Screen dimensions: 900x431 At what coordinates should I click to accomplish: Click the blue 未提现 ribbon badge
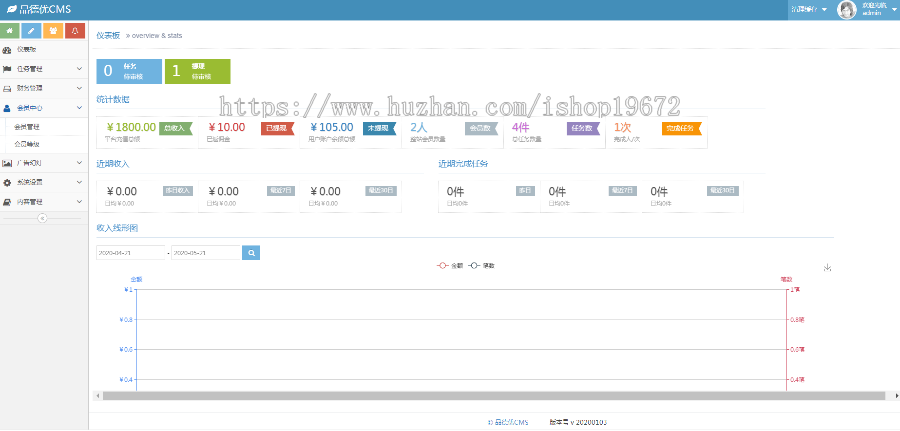tap(379, 128)
